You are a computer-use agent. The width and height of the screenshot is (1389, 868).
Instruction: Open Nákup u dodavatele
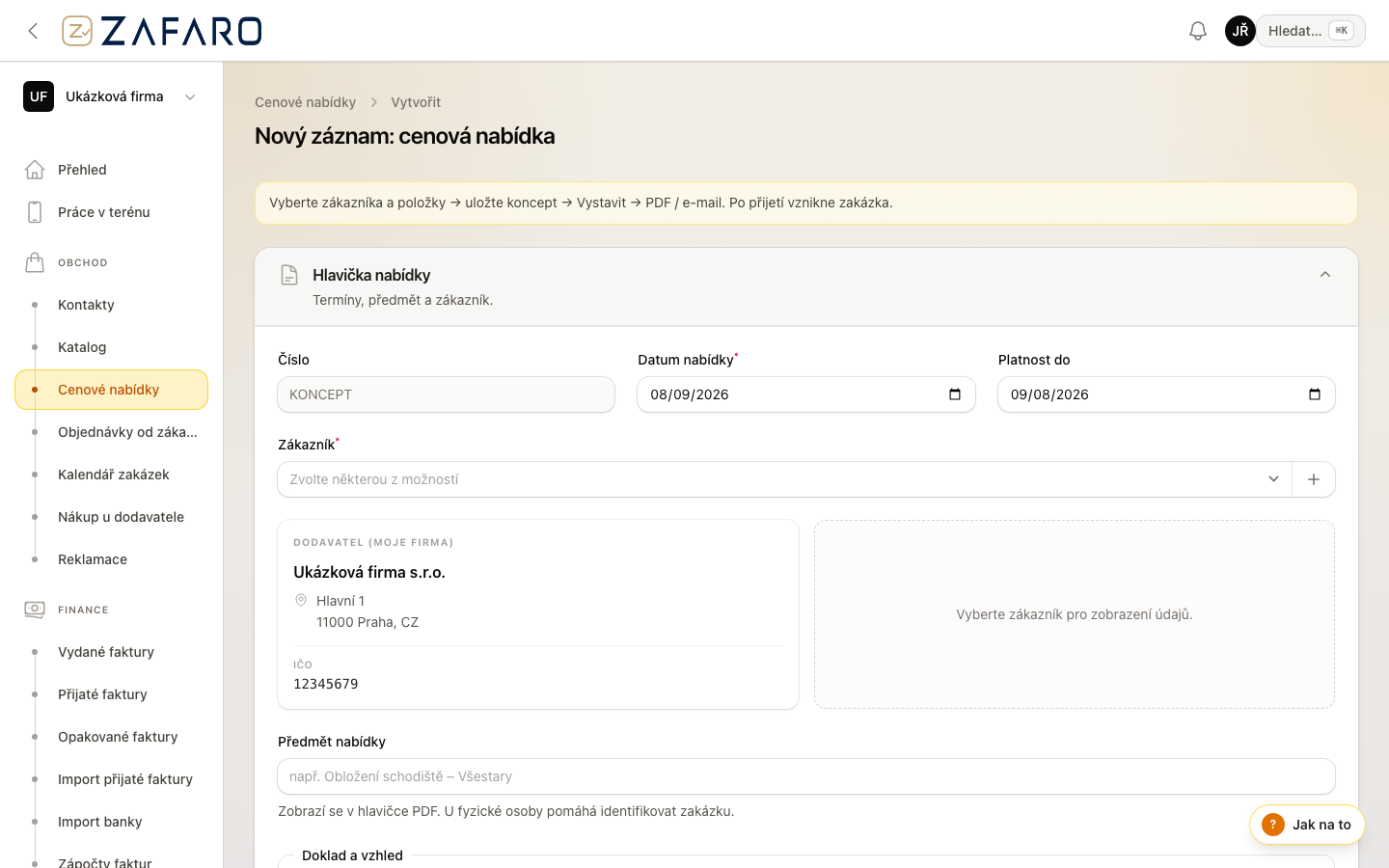click(x=112, y=517)
